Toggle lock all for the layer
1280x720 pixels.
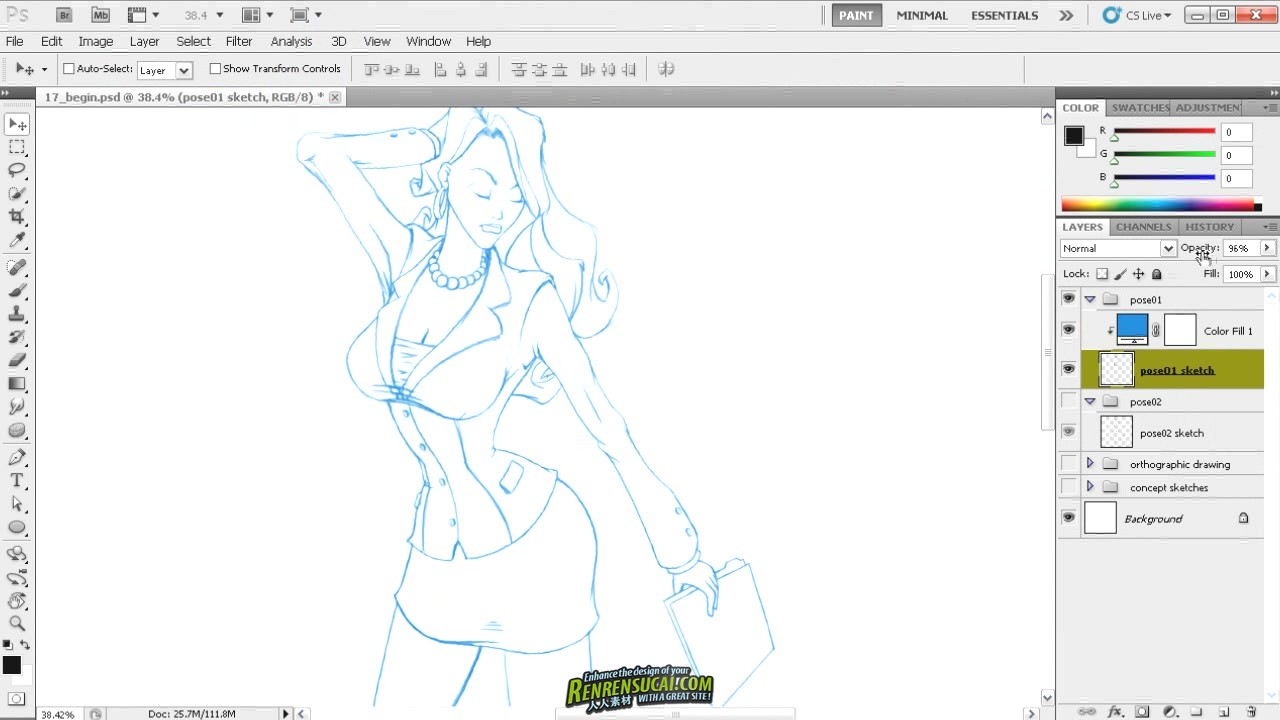point(1157,274)
